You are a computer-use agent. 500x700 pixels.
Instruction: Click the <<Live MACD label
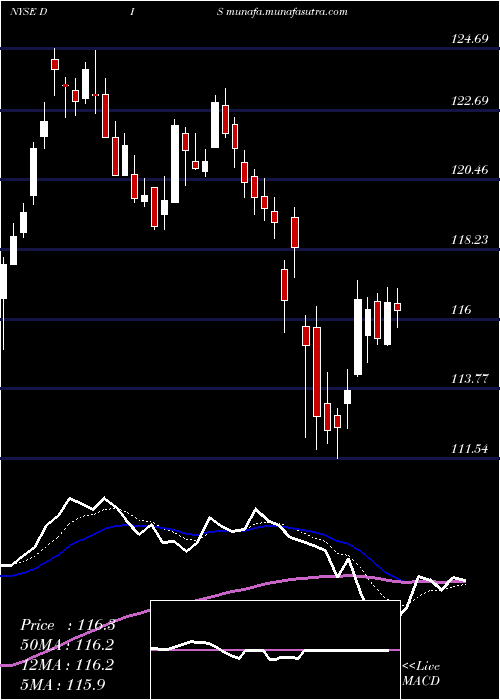(421, 674)
